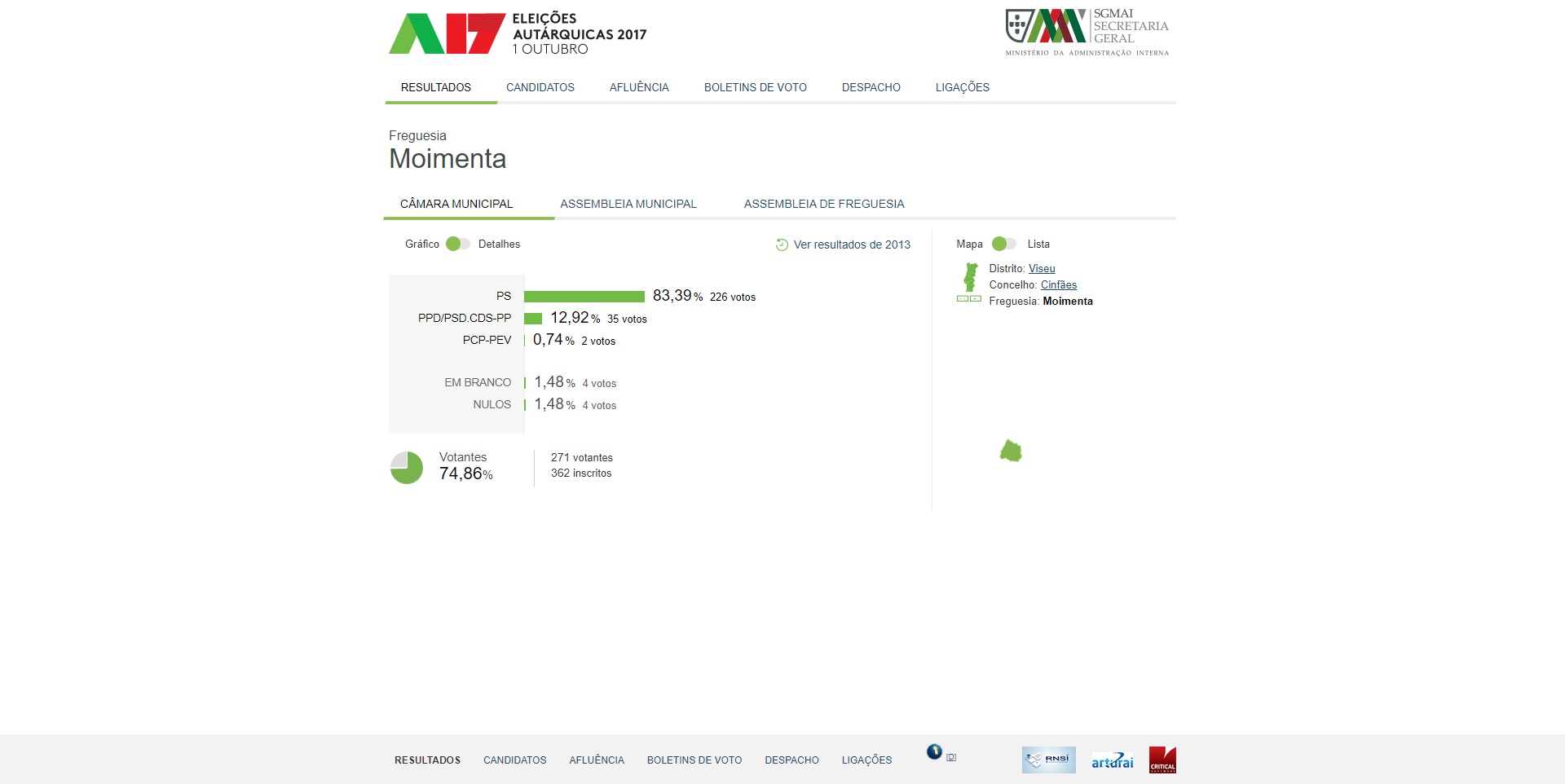Open the artdrai logo in footer
The width and height of the screenshot is (1565, 784).
point(1112,760)
